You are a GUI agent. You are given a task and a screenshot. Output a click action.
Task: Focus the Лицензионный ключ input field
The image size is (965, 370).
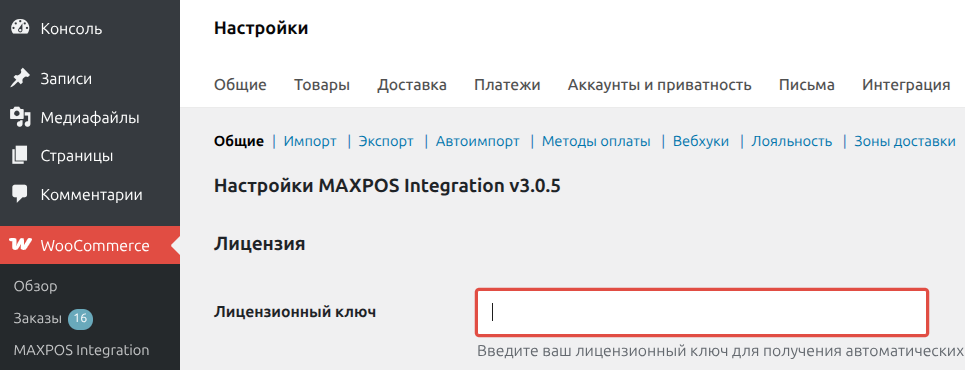(x=702, y=313)
